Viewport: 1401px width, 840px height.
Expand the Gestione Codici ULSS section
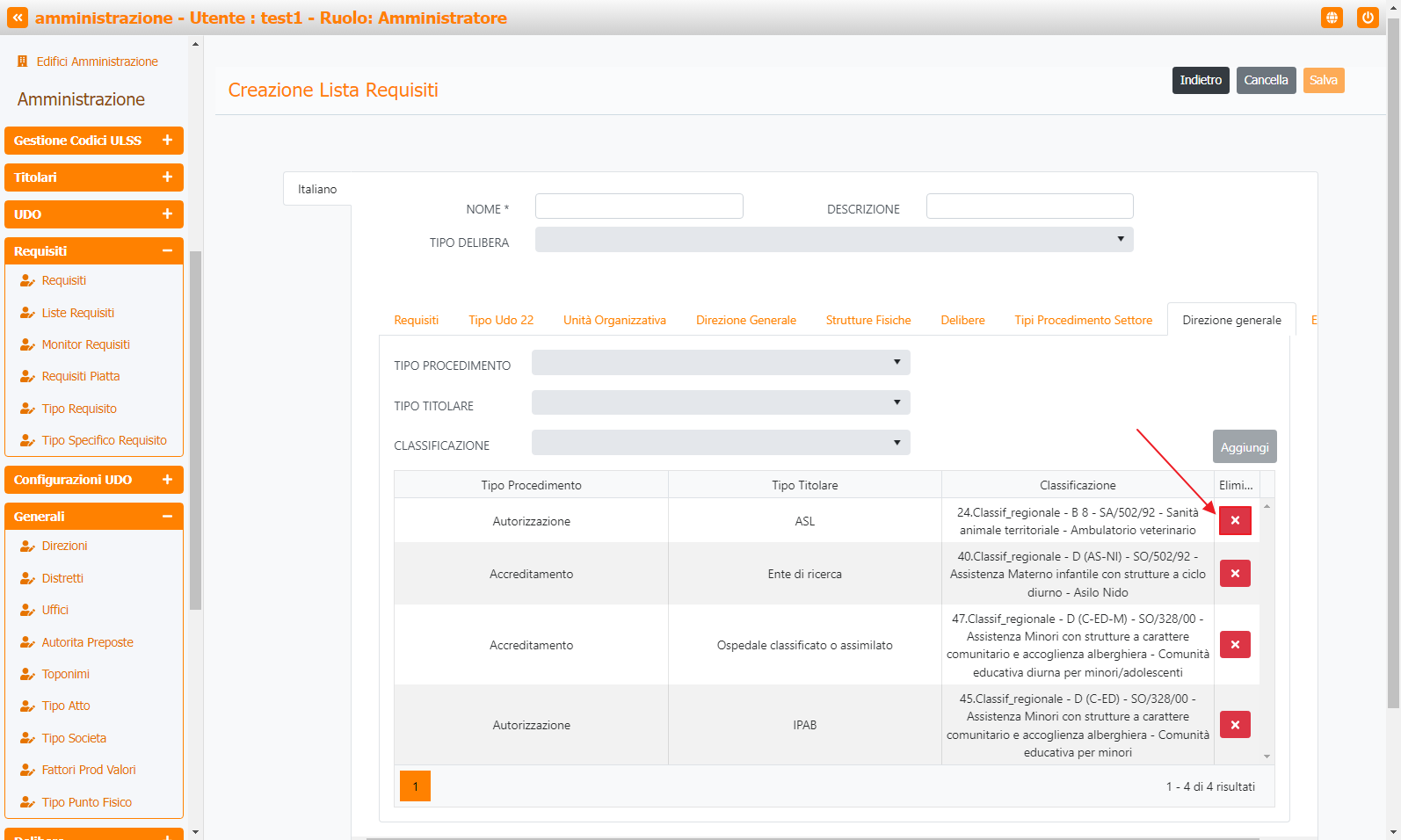click(94, 141)
